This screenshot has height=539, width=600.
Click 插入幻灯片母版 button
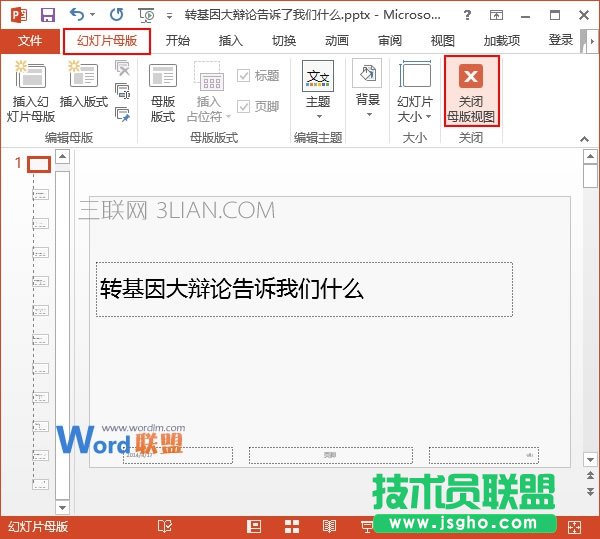(31, 91)
